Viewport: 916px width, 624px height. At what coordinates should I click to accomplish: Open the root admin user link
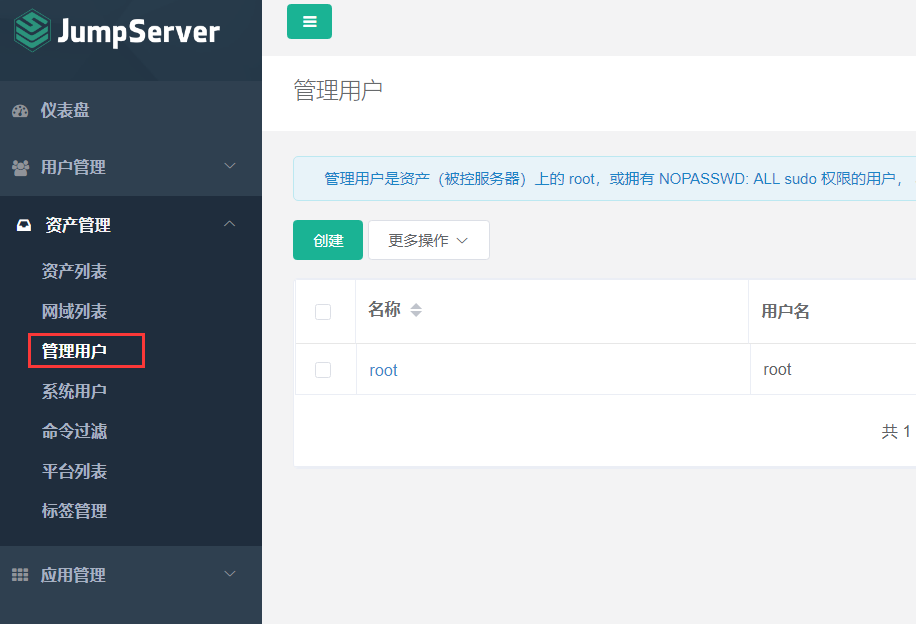(383, 370)
